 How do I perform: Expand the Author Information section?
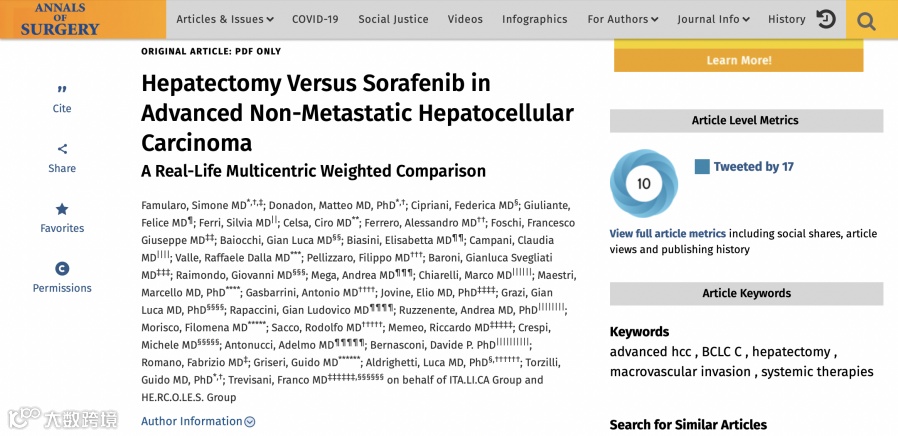pyautogui.click(x=198, y=422)
